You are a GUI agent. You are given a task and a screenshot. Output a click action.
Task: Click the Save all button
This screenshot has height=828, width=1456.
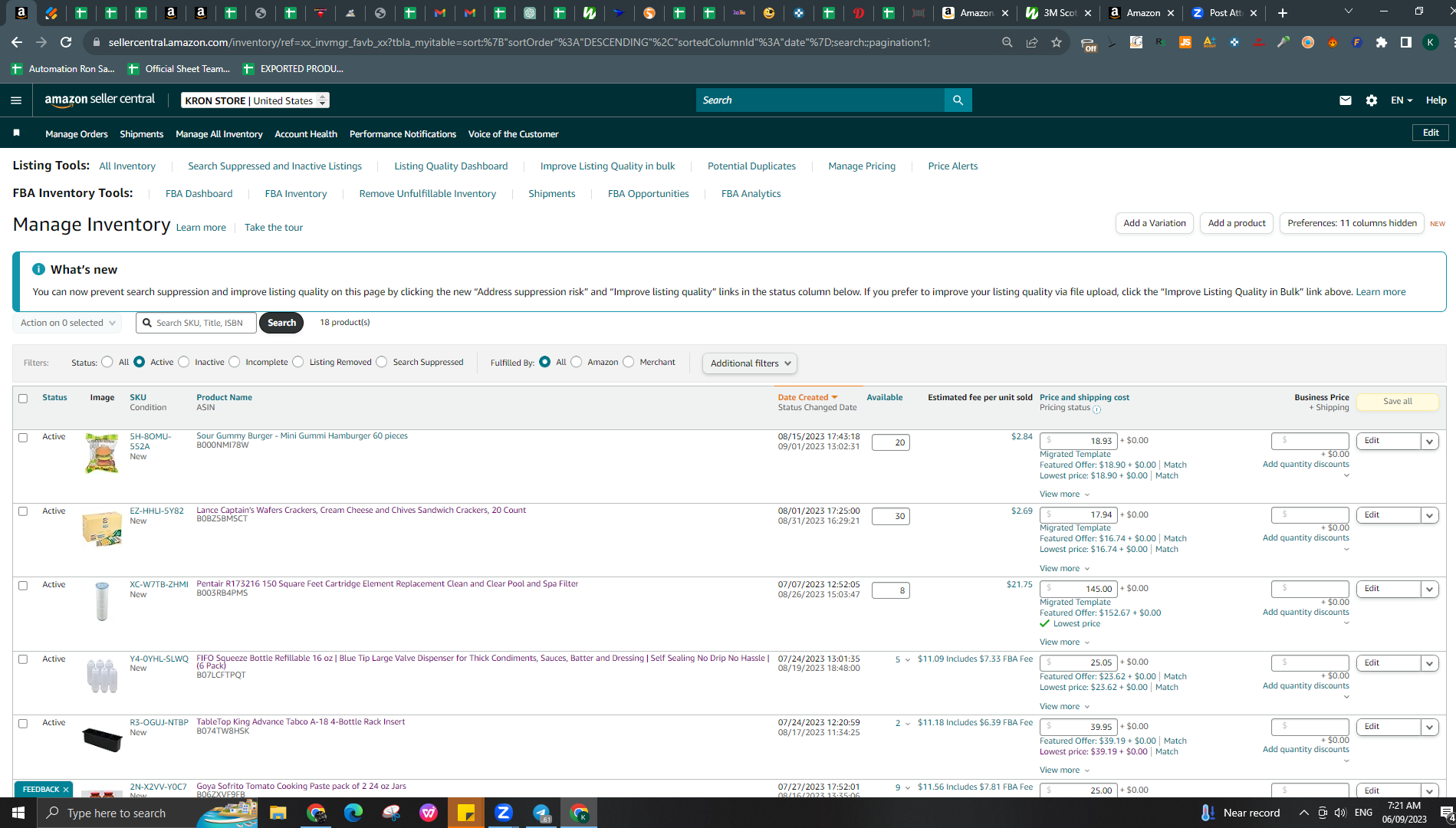coord(1397,402)
